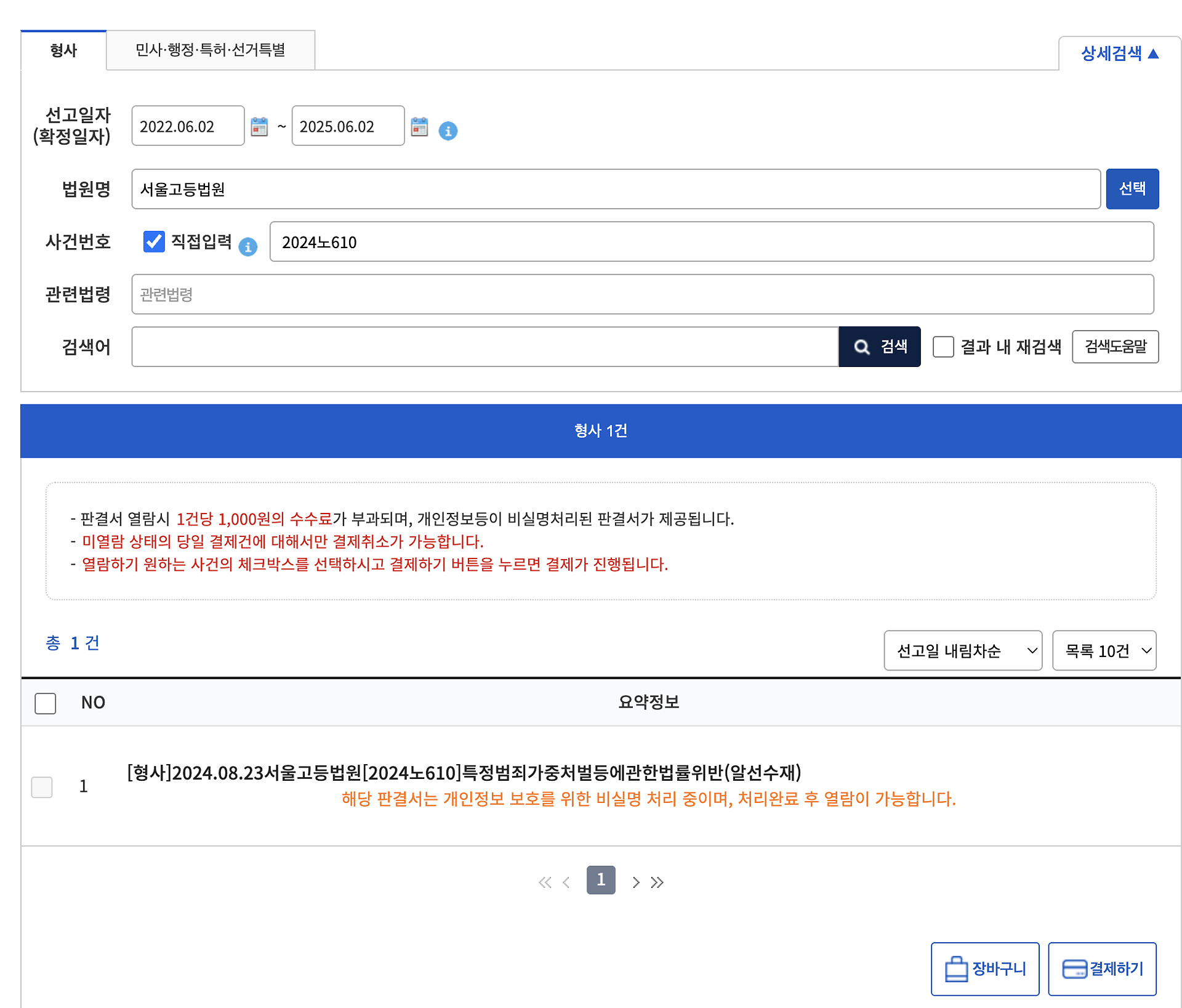Go to previous page arrow in pagination
This screenshot has width=1182, height=1008.
[566, 882]
